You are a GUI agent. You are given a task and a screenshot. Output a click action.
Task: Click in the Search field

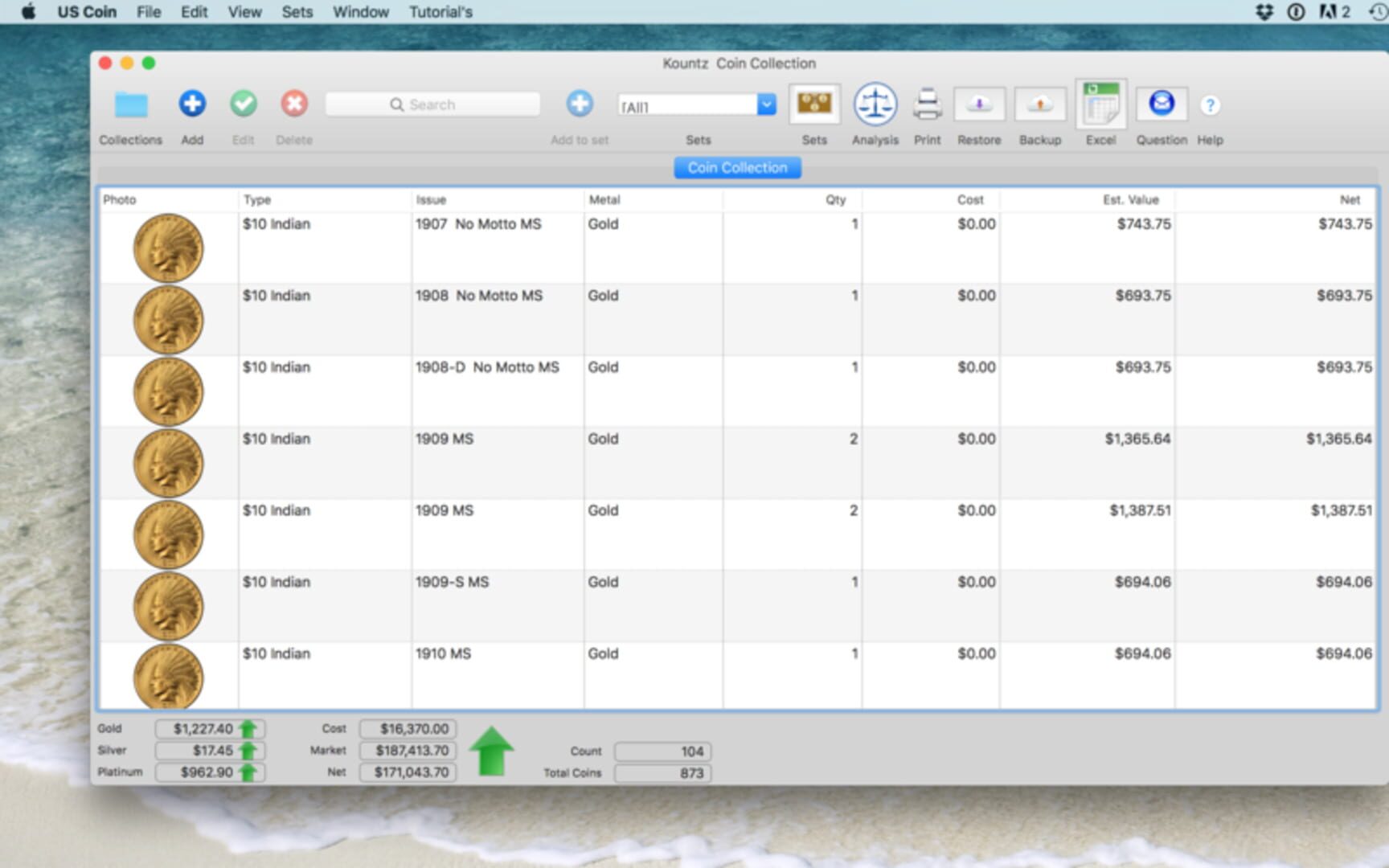[432, 104]
